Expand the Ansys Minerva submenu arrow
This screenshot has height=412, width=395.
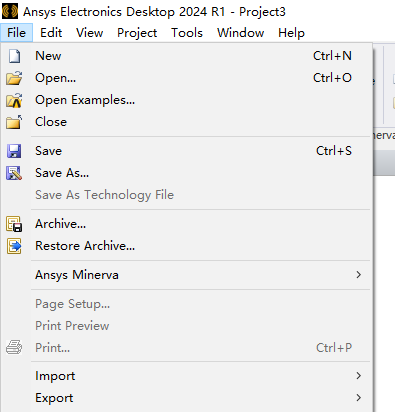[x=359, y=275]
